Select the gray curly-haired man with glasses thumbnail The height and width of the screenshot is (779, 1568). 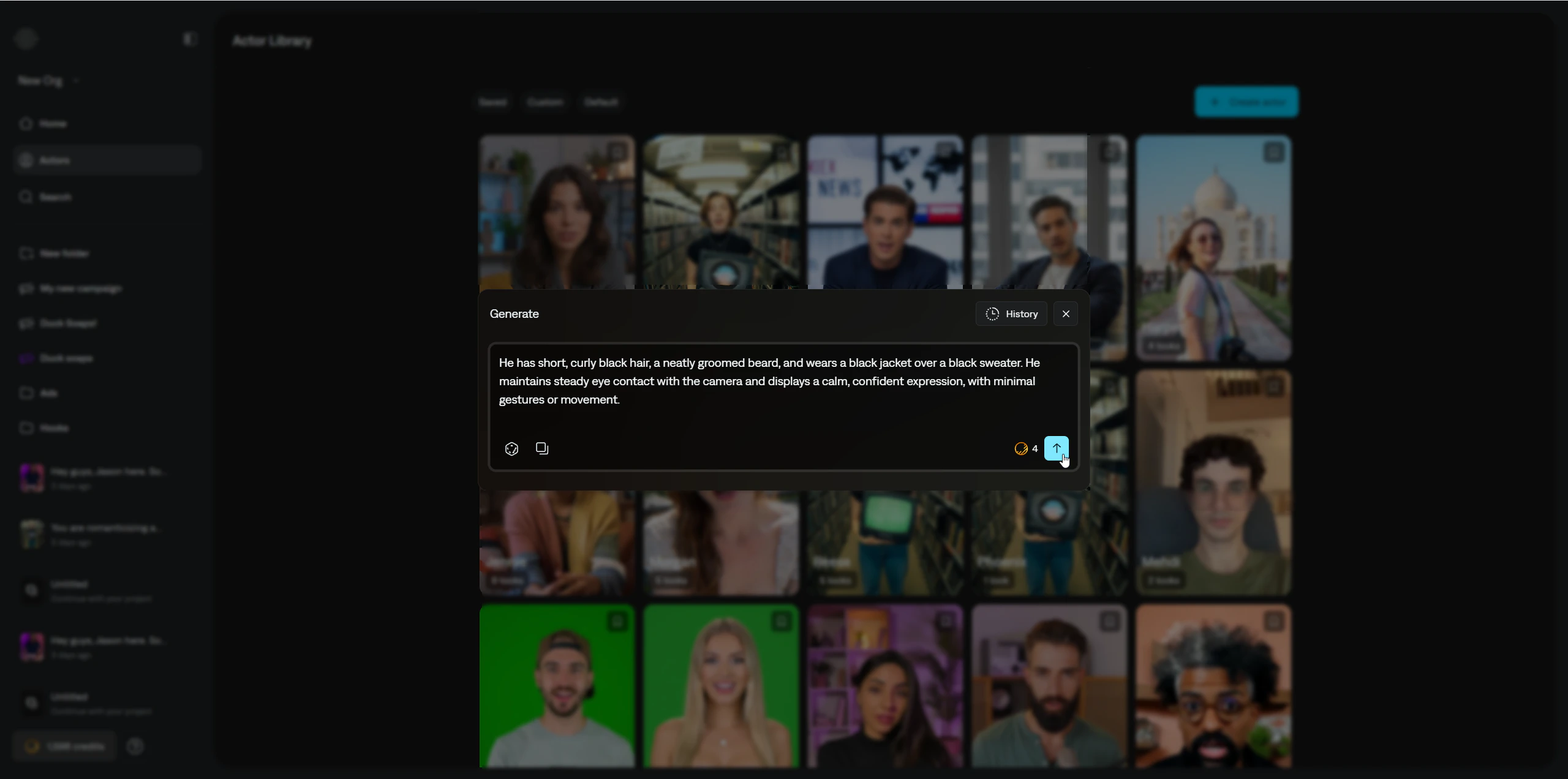click(1213, 686)
